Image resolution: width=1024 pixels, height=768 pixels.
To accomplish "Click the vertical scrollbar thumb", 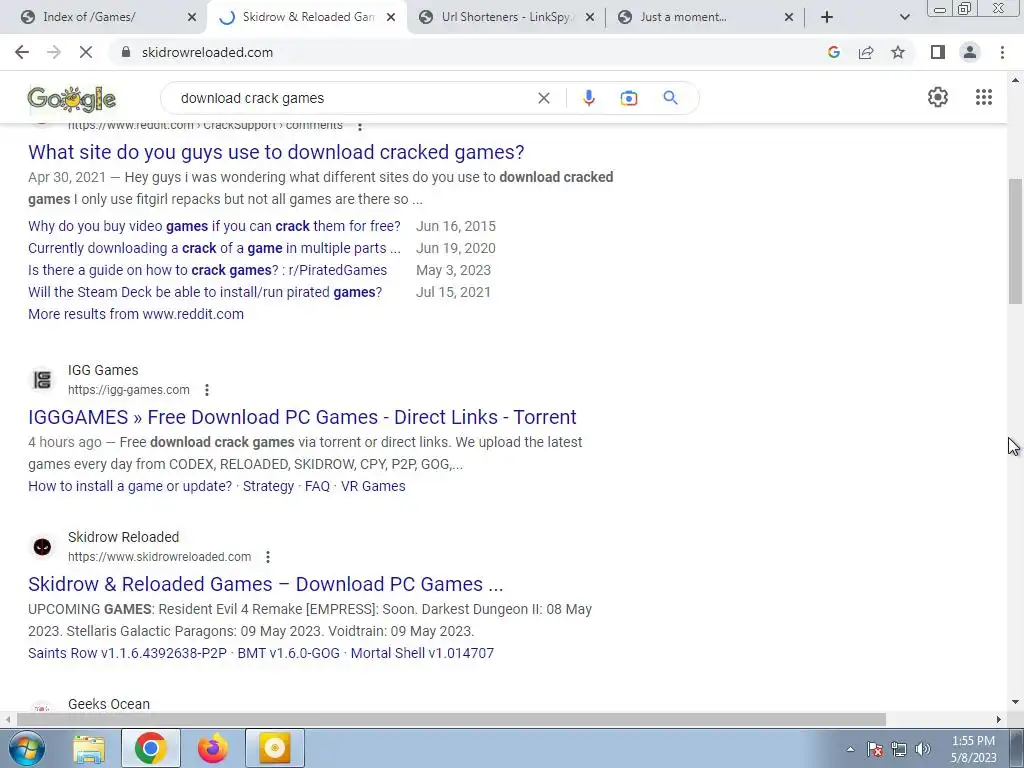I will pos(1016,242).
